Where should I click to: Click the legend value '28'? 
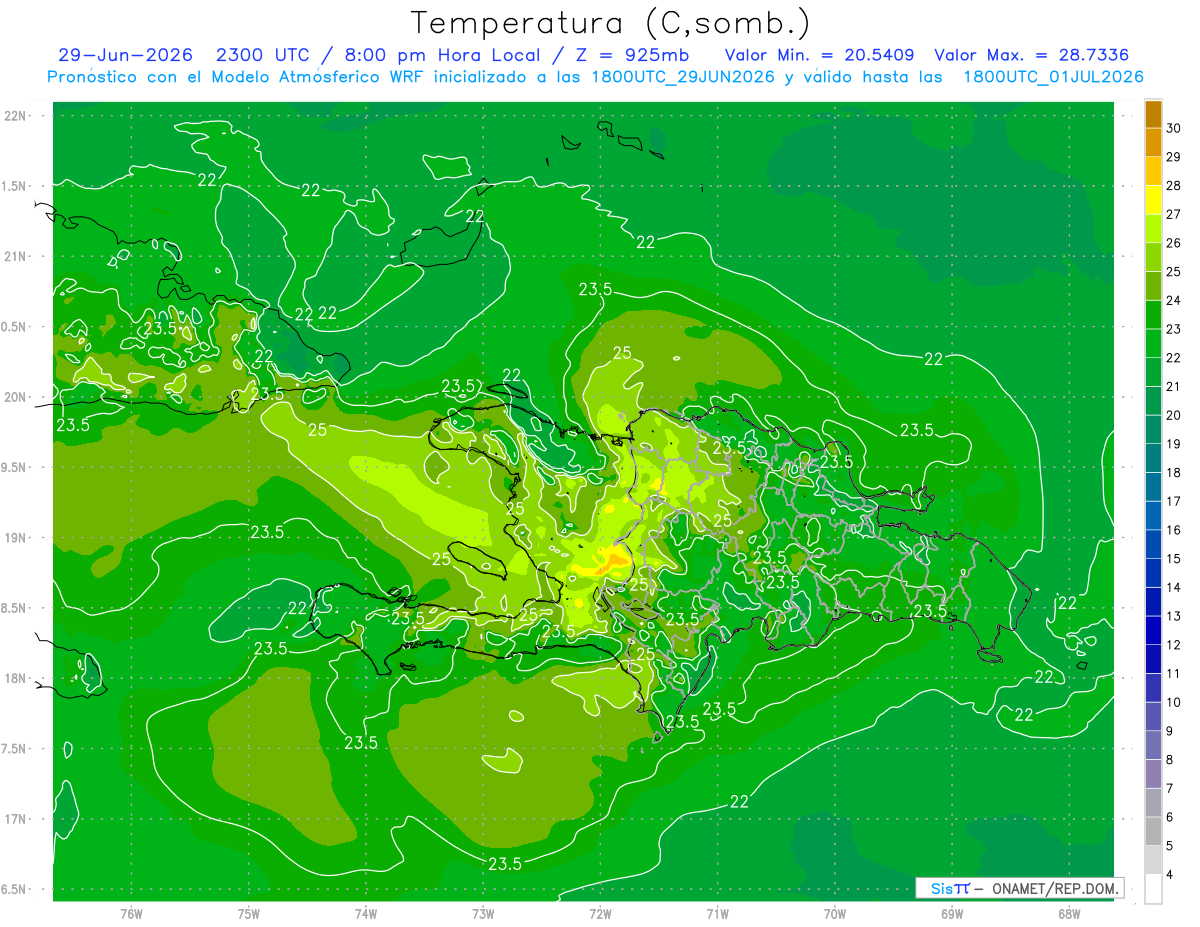point(1175,186)
